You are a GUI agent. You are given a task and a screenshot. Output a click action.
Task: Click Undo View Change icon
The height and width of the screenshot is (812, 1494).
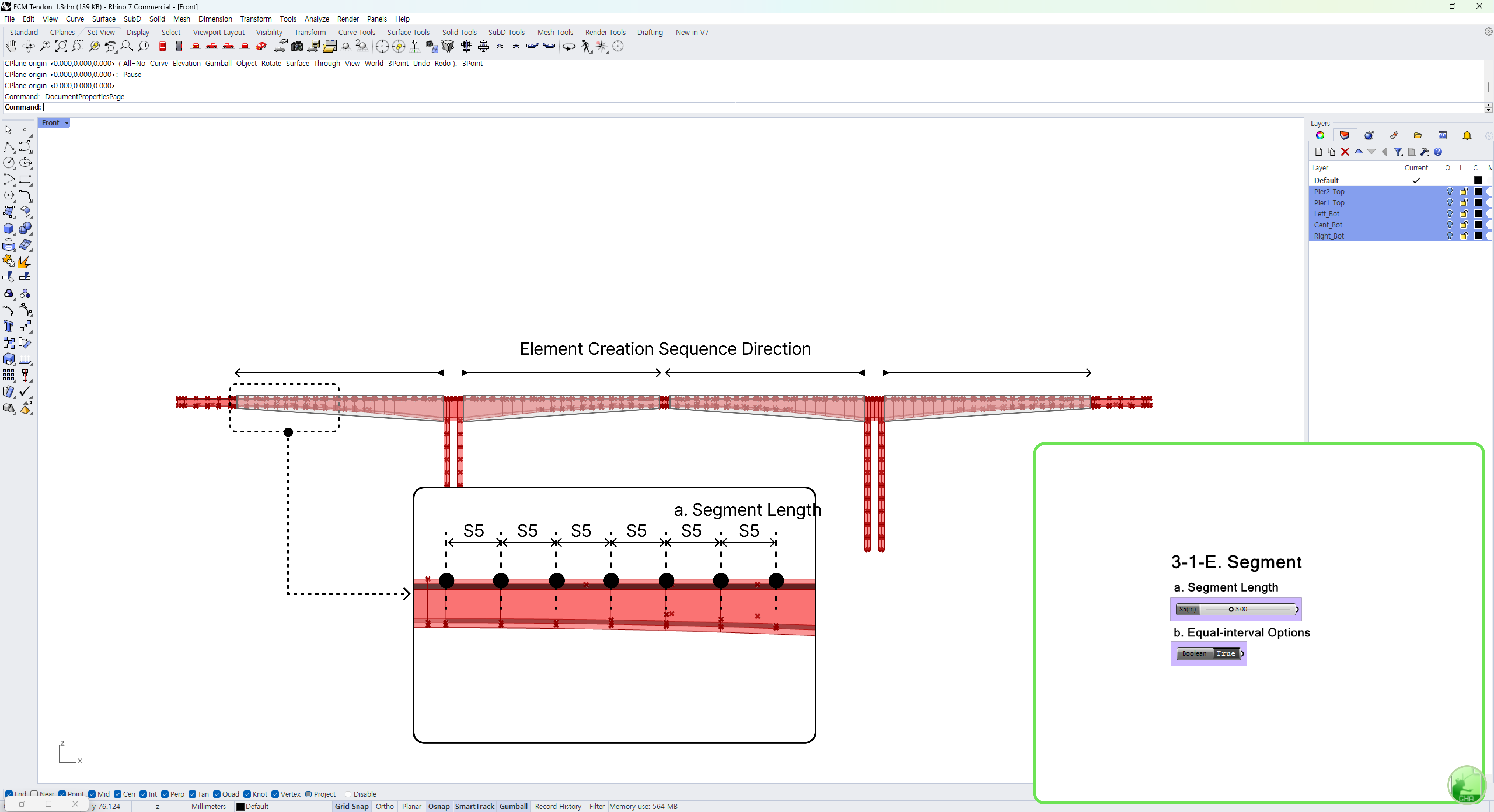(110, 46)
